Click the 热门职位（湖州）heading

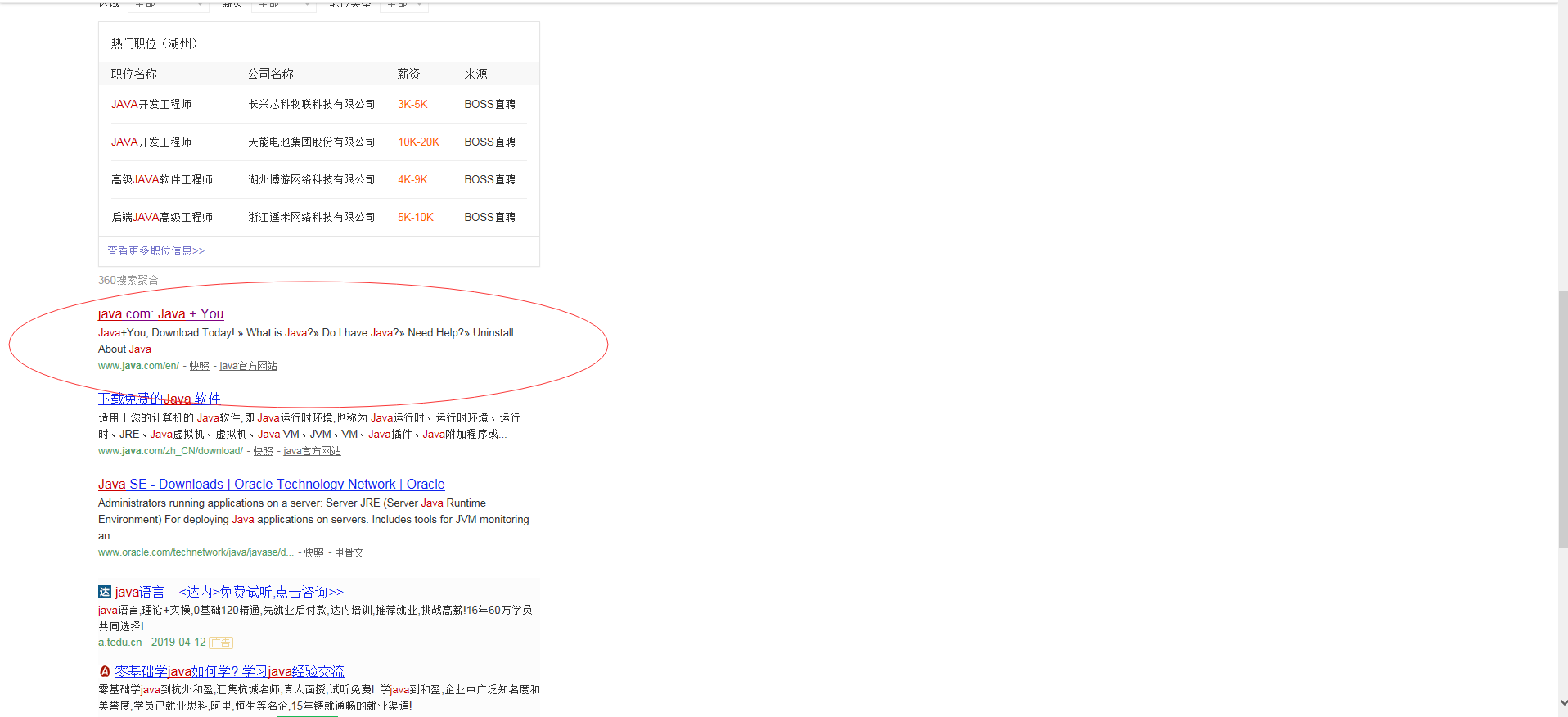(155, 43)
